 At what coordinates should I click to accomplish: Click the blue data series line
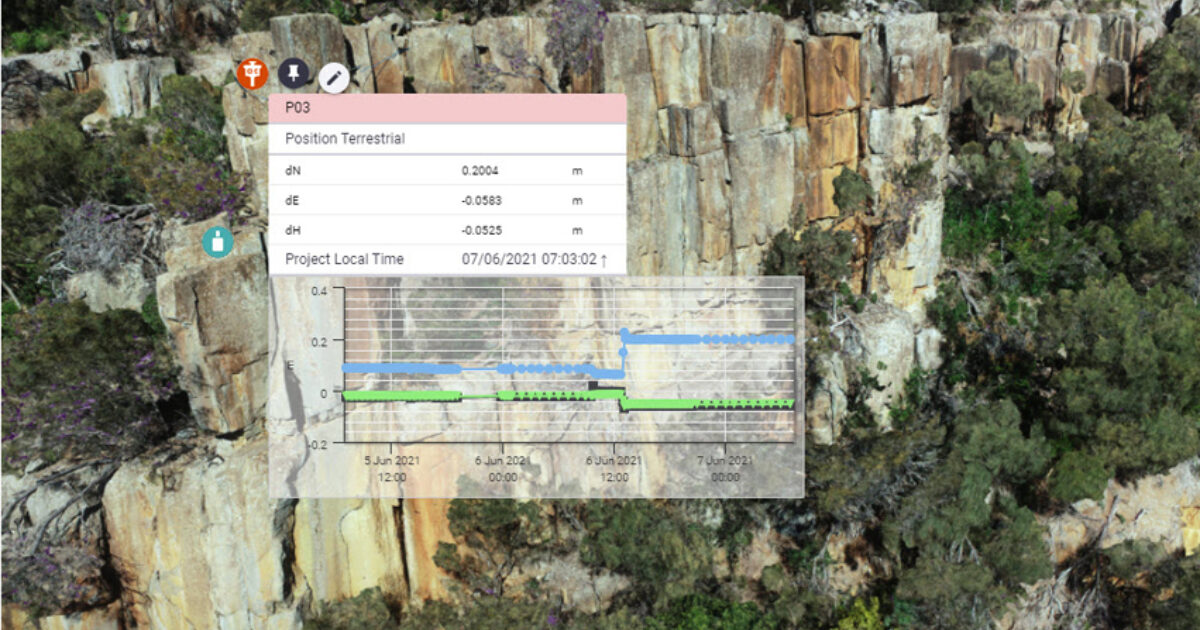tap(710, 339)
